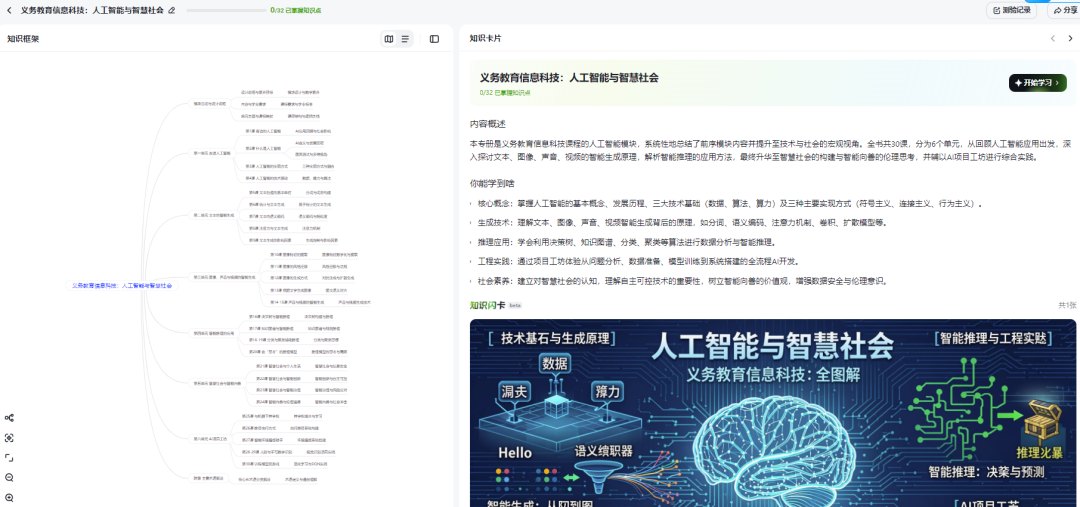This screenshot has width=1080, height=507.
Task: Click the 核心概念 bullet item
Action: (729, 204)
